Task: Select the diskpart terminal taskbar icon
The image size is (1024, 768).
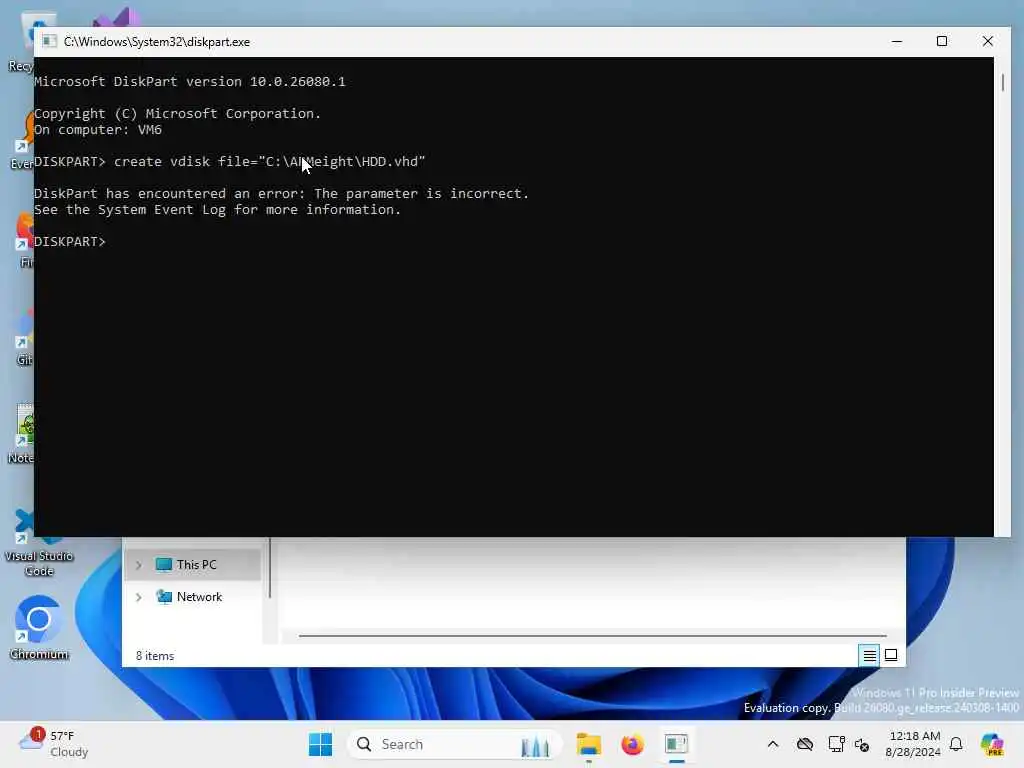Action: pos(677,744)
